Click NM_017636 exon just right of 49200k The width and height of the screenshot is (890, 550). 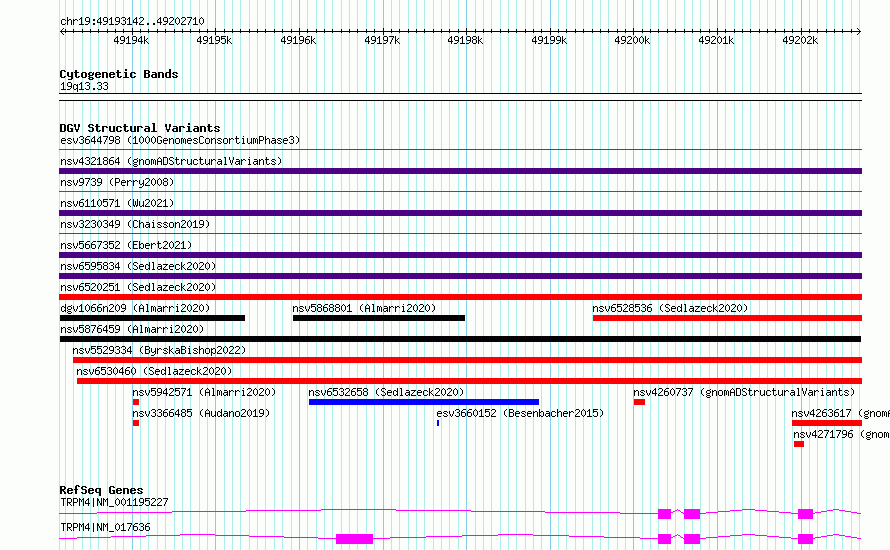(x=665, y=539)
